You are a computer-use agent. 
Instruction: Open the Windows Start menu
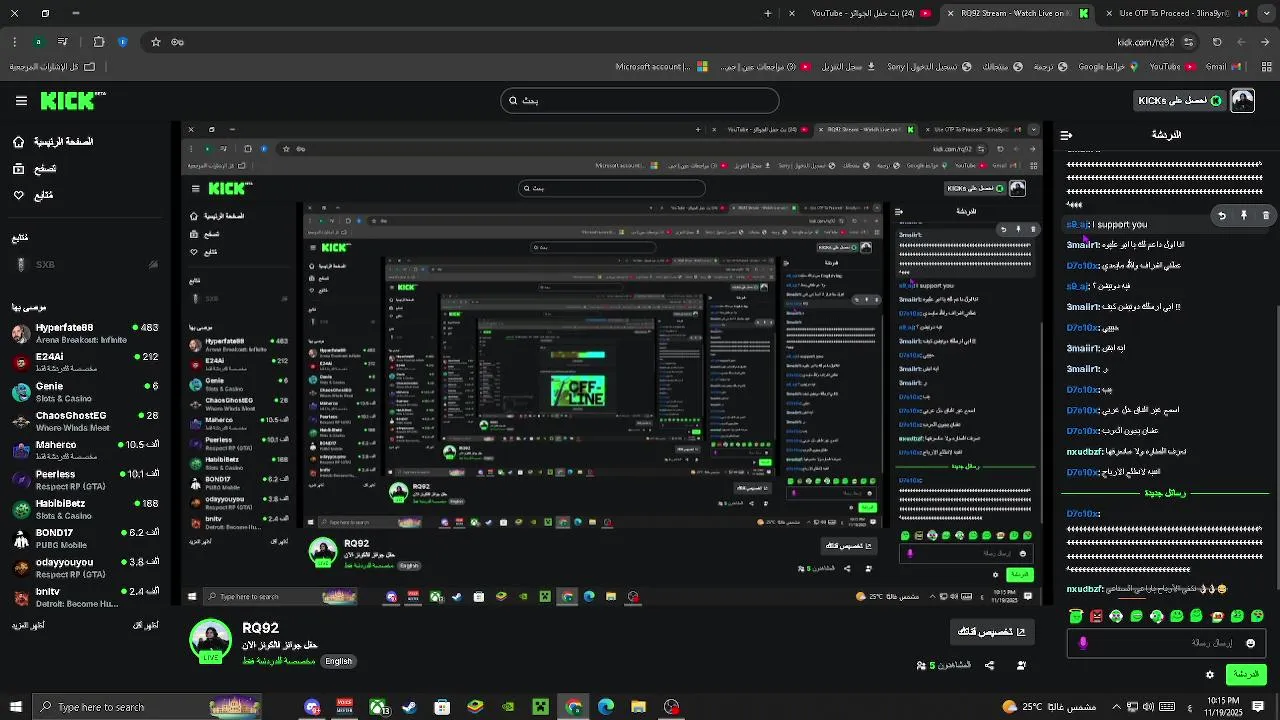[x=15, y=707]
